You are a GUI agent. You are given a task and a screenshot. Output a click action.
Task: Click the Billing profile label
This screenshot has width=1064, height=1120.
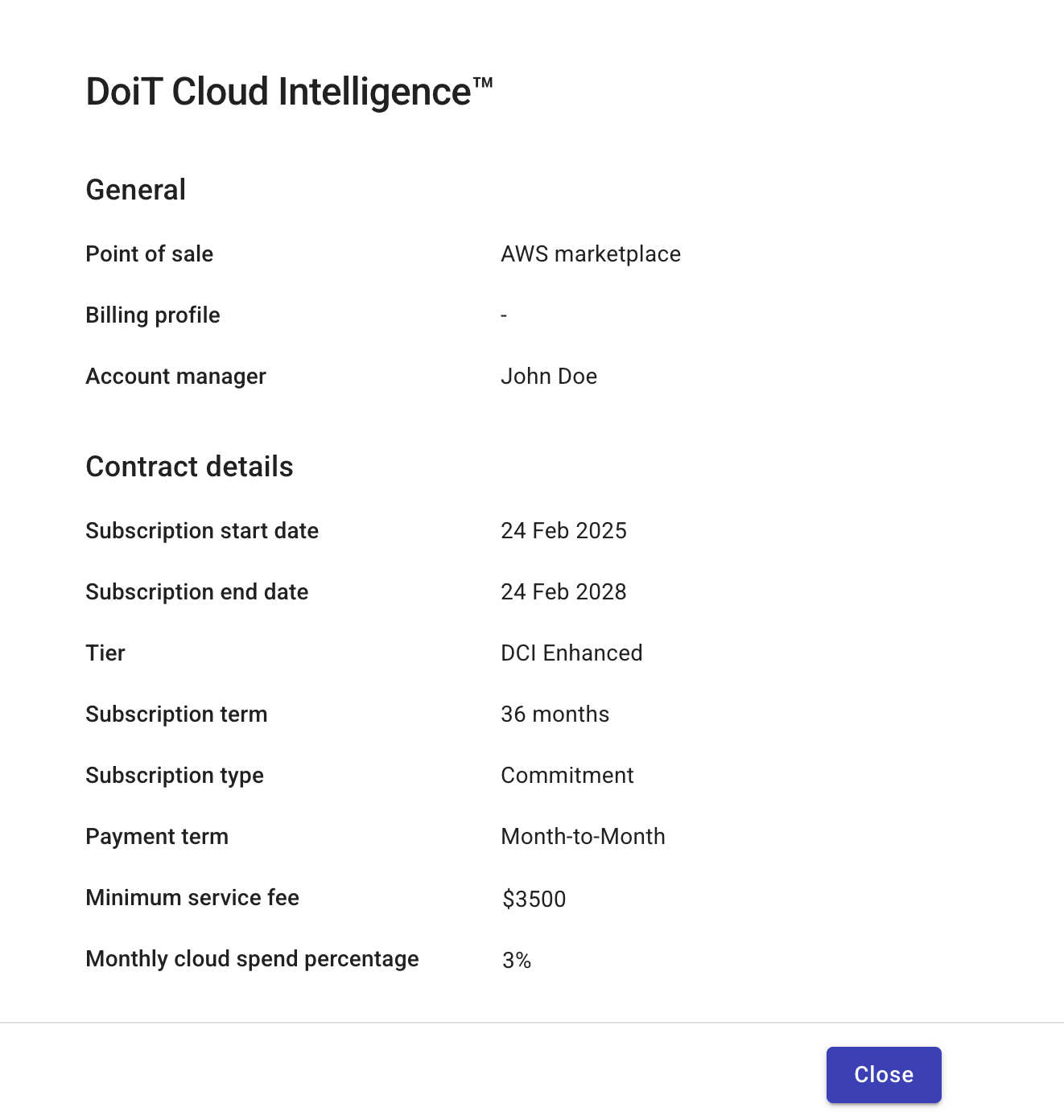pyautogui.click(x=153, y=315)
